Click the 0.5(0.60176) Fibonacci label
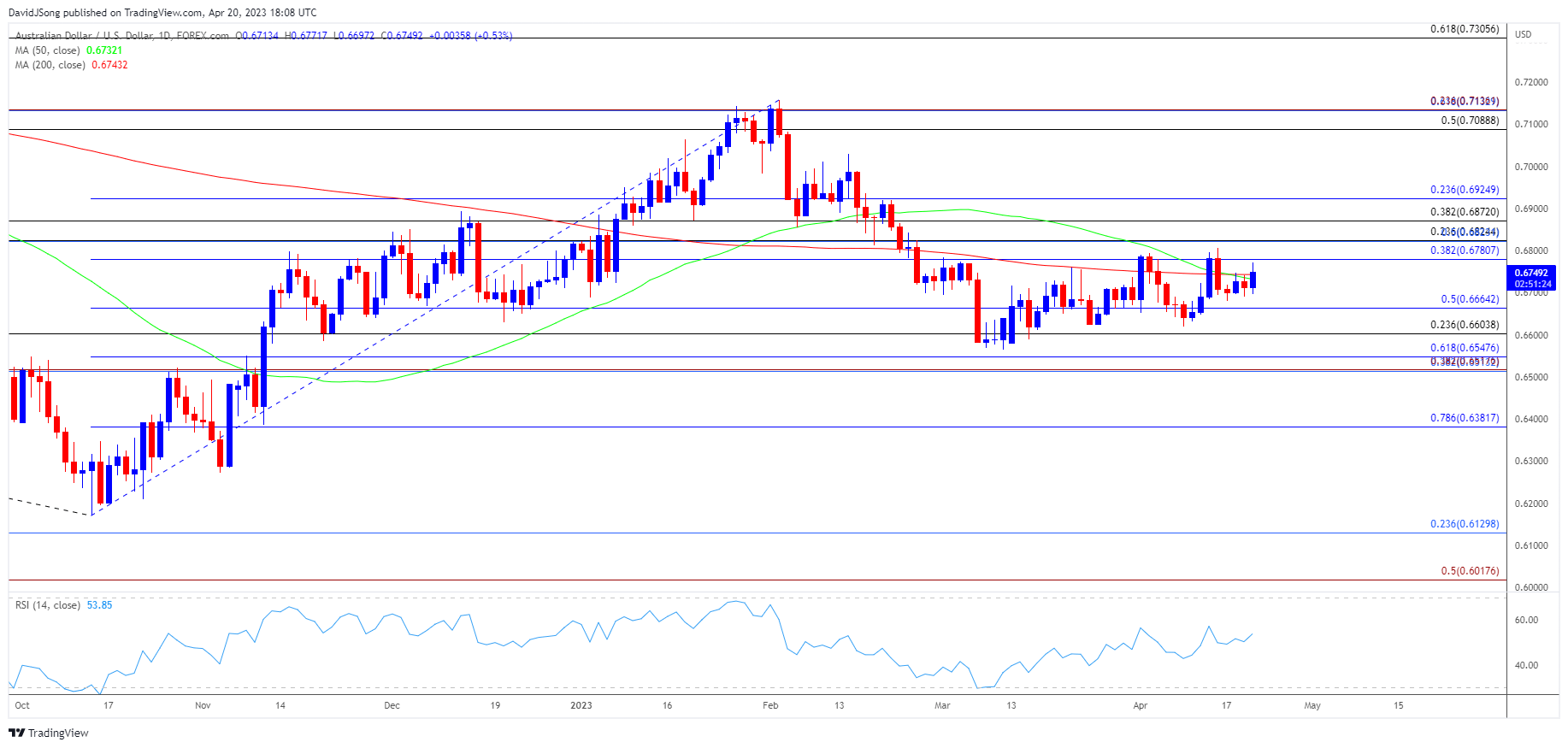This screenshot has height=748, width=1568. [x=1470, y=571]
